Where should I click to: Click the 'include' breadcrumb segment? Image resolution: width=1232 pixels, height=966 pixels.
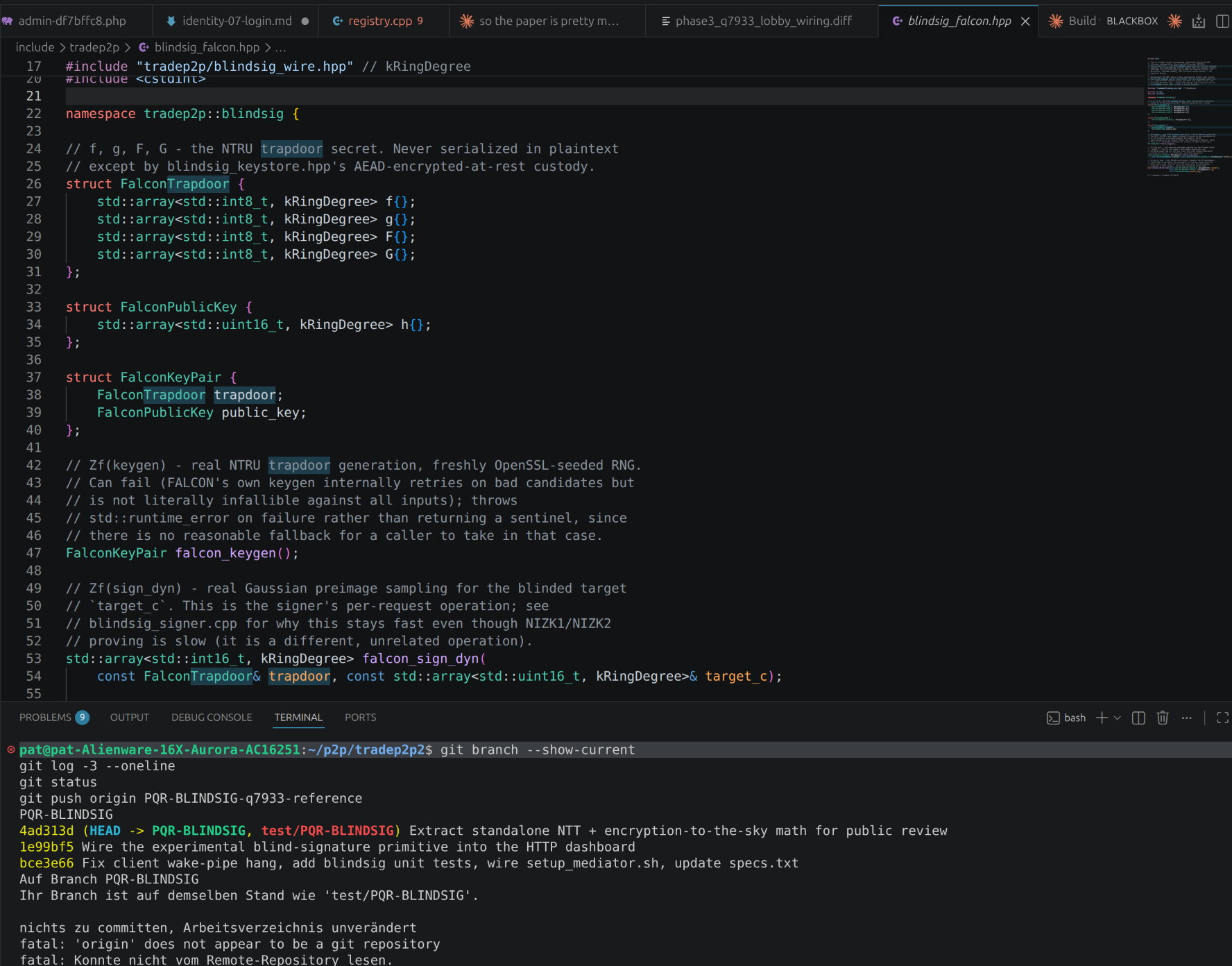click(x=35, y=47)
